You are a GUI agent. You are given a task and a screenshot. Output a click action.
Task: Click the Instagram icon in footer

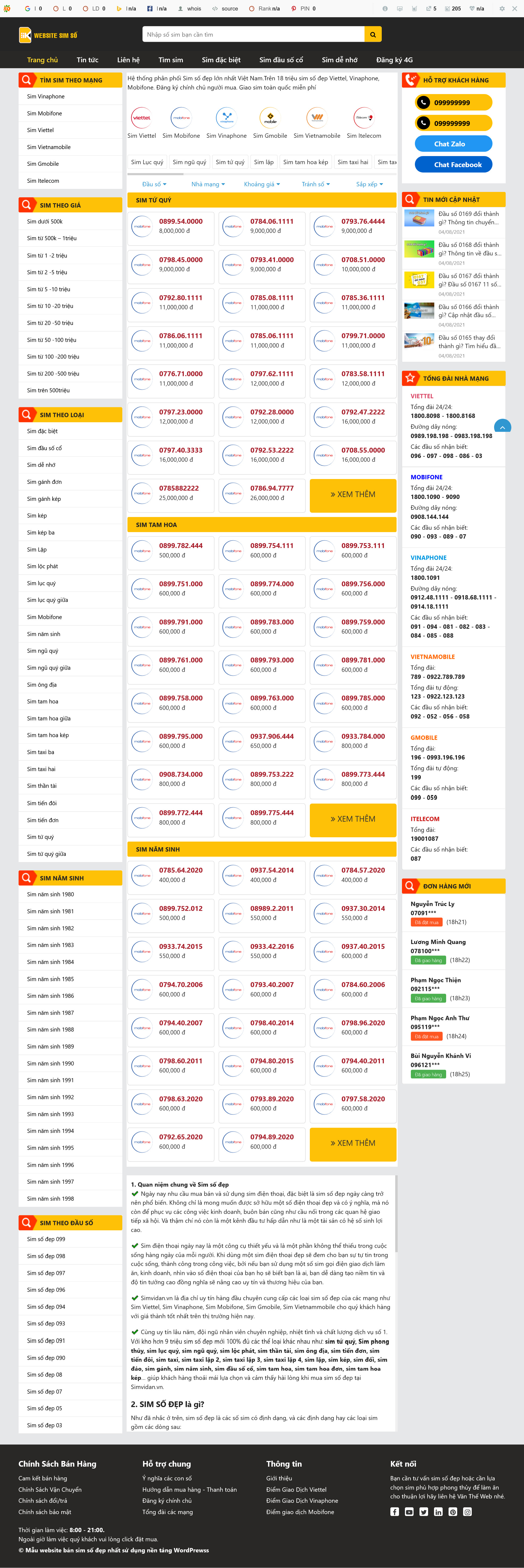pos(467,1511)
